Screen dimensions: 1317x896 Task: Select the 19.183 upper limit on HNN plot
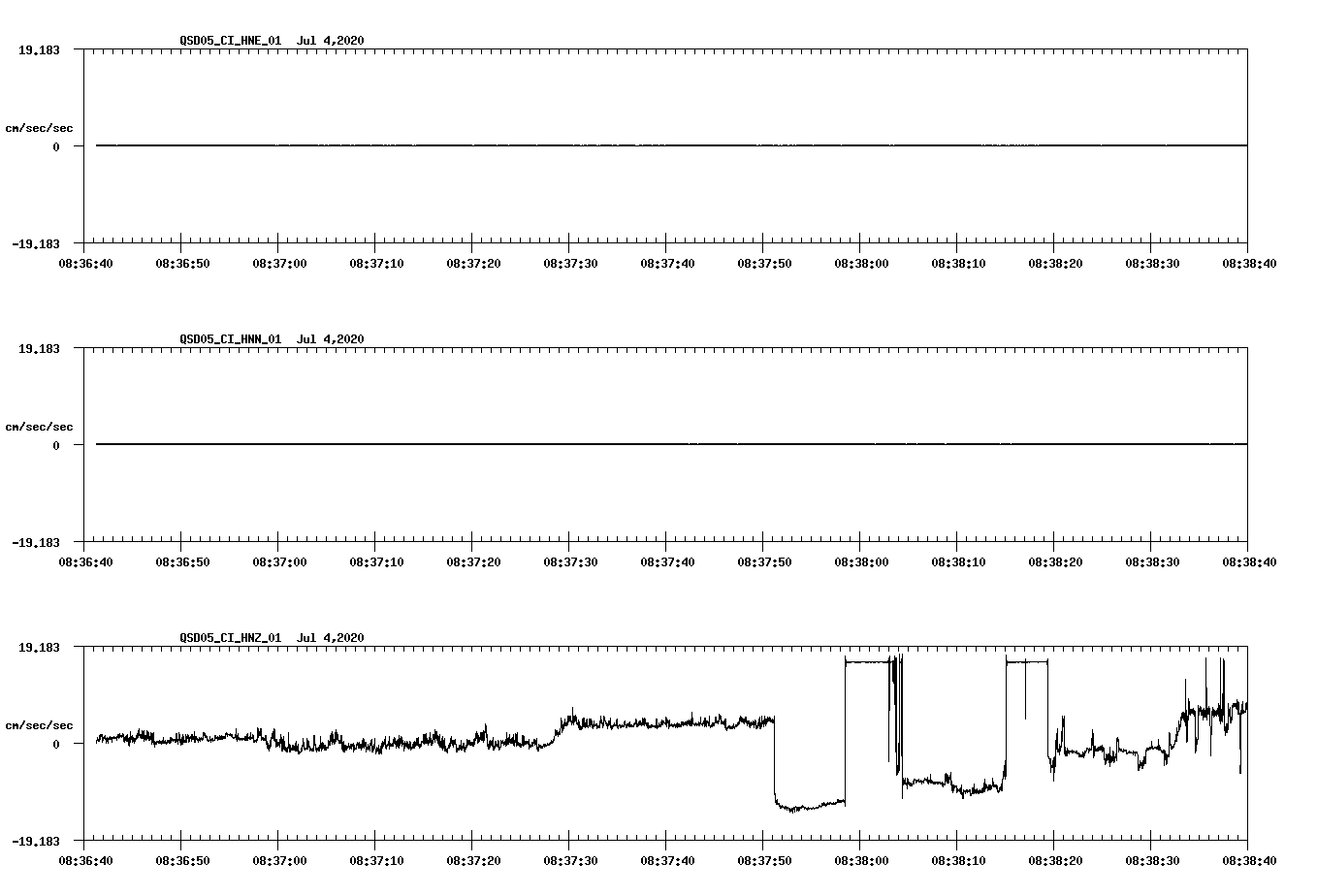[39, 348]
